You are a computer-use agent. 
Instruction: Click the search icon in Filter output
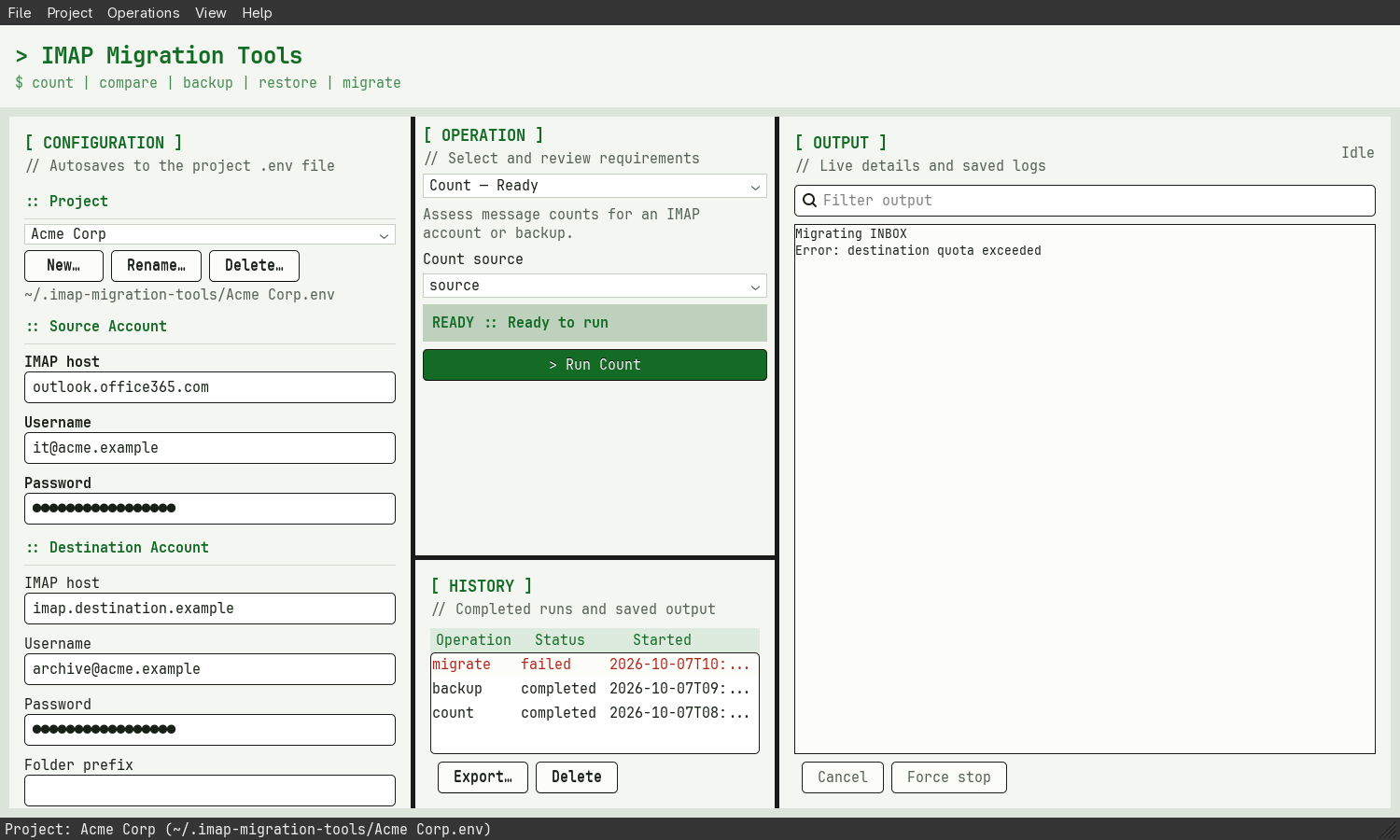point(810,201)
